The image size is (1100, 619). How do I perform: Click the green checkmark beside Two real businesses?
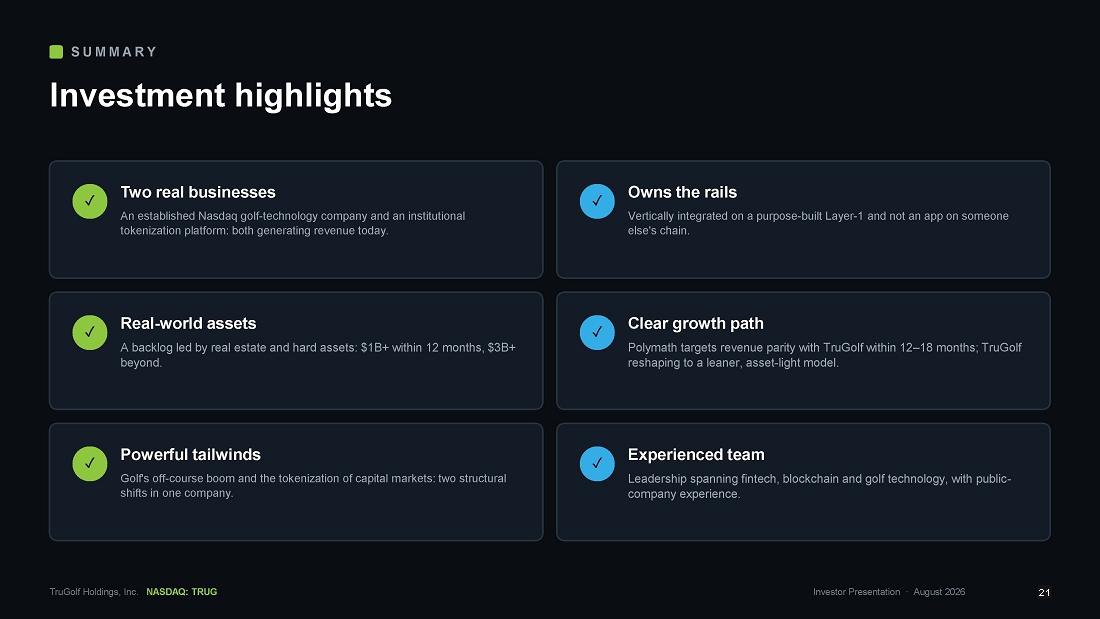pyautogui.click(x=90, y=201)
